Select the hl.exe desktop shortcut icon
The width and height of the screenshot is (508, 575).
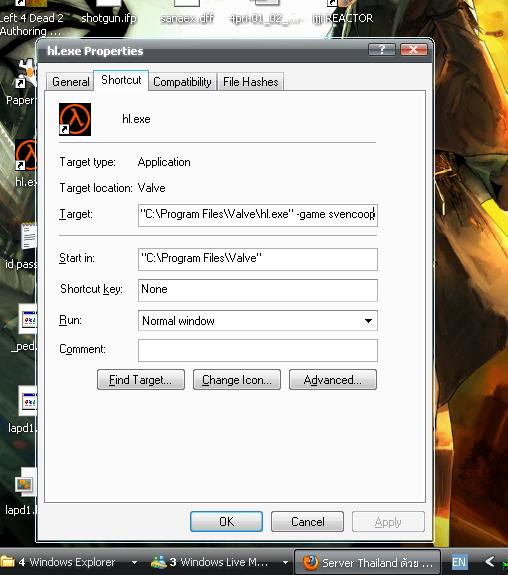click(26, 155)
